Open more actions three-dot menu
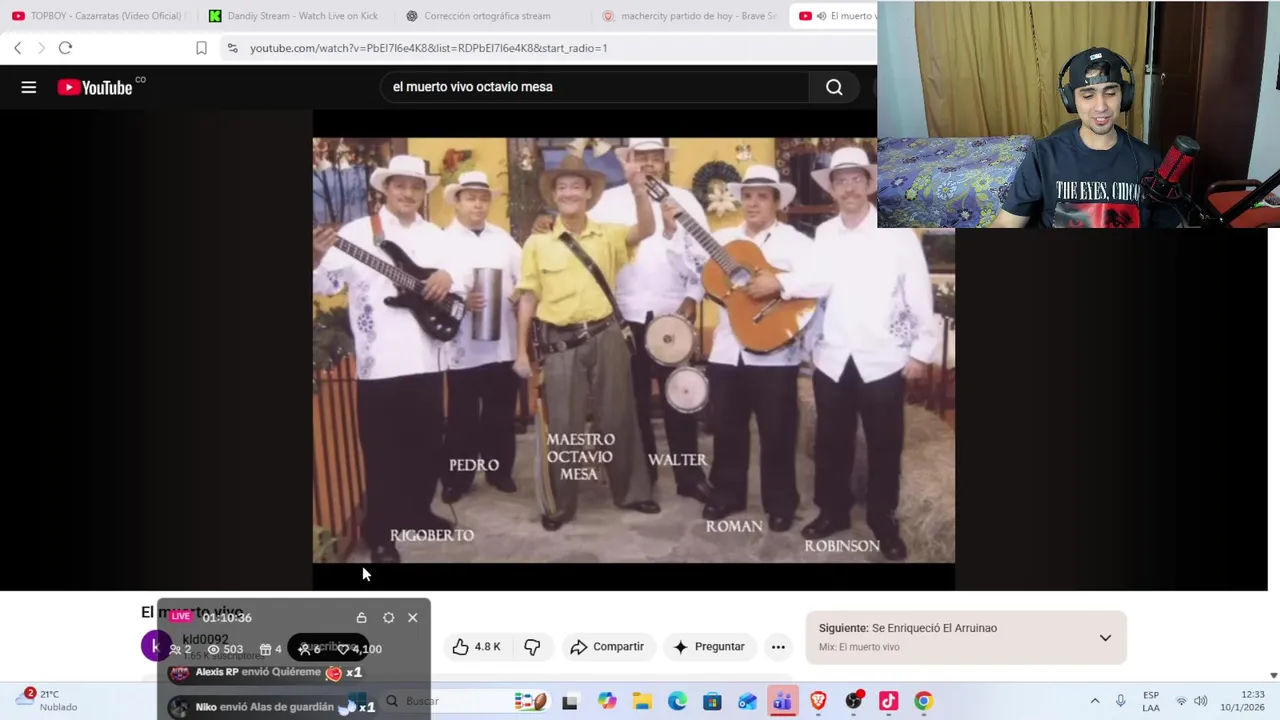This screenshot has height=720, width=1280. (x=778, y=647)
